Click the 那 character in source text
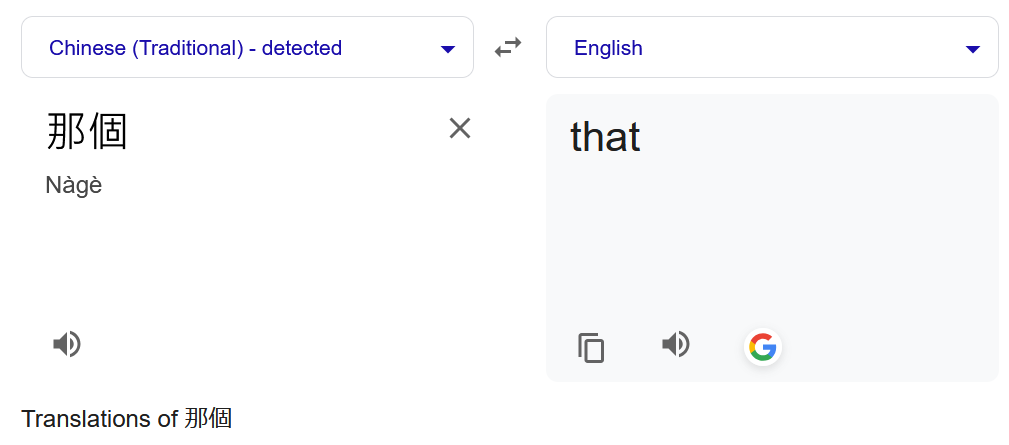Image resolution: width=1009 pixels, height=445 pixels. coord(66,131)
